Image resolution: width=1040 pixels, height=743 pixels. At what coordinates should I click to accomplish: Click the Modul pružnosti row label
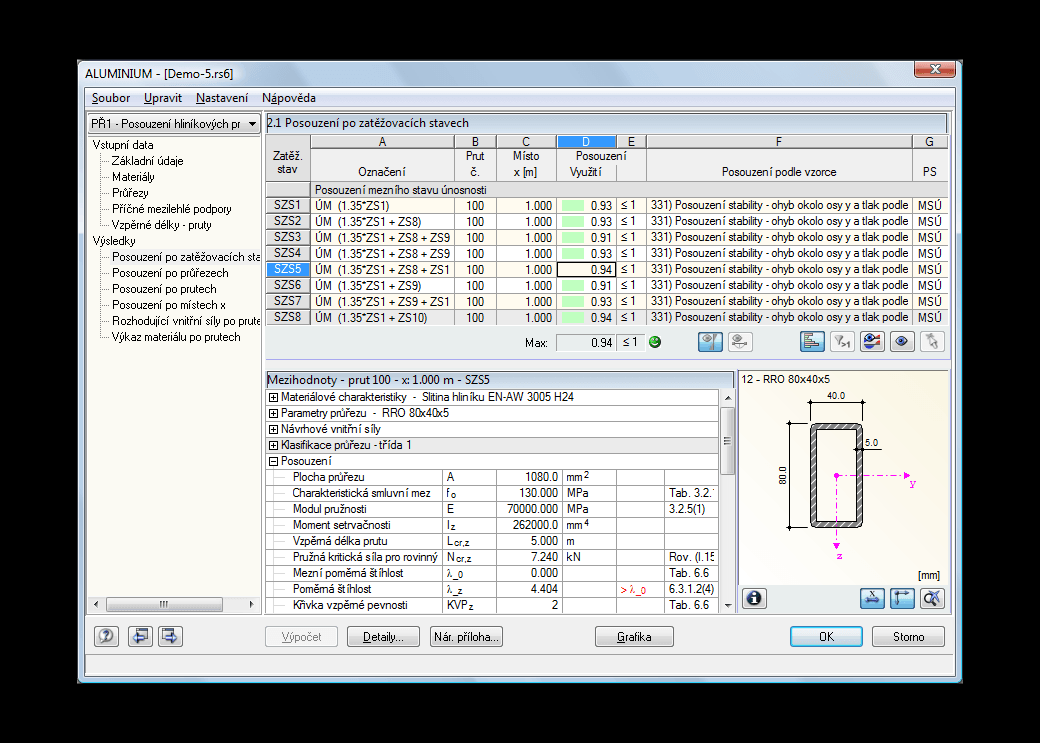(330, 509)
